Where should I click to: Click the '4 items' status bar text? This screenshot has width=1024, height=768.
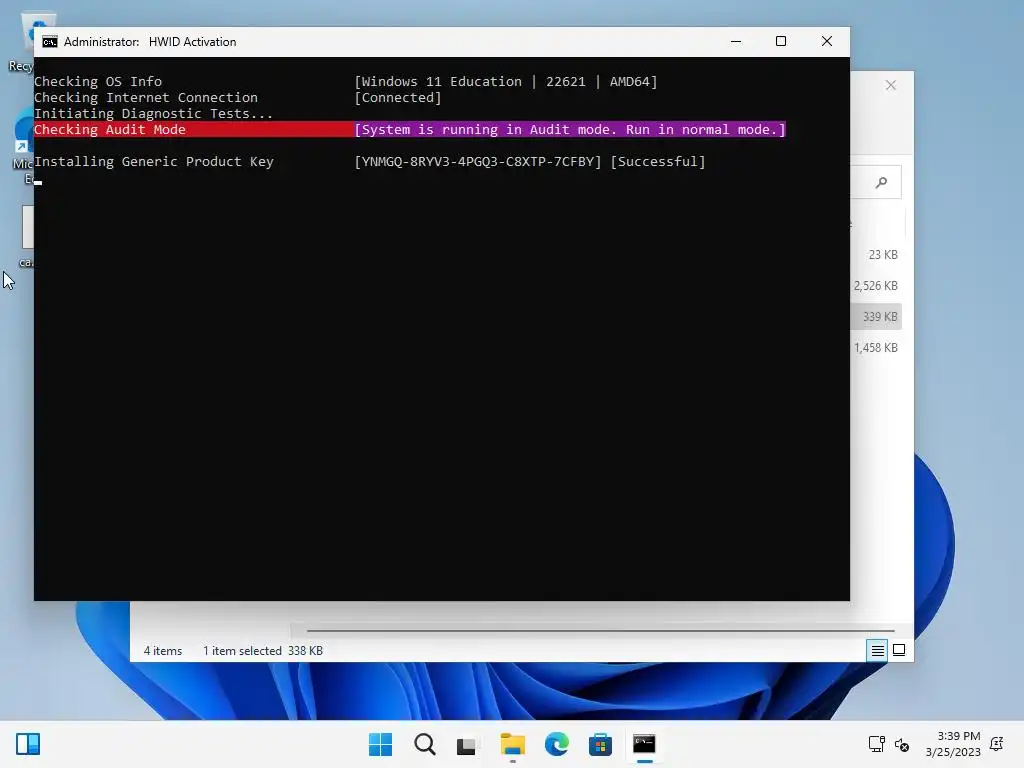(x=163, y=651)
